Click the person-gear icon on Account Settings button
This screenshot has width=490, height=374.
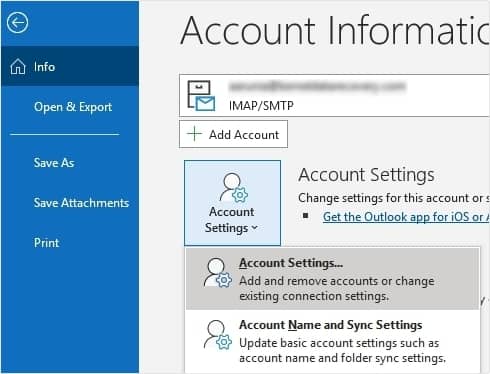tap(233, 188)
